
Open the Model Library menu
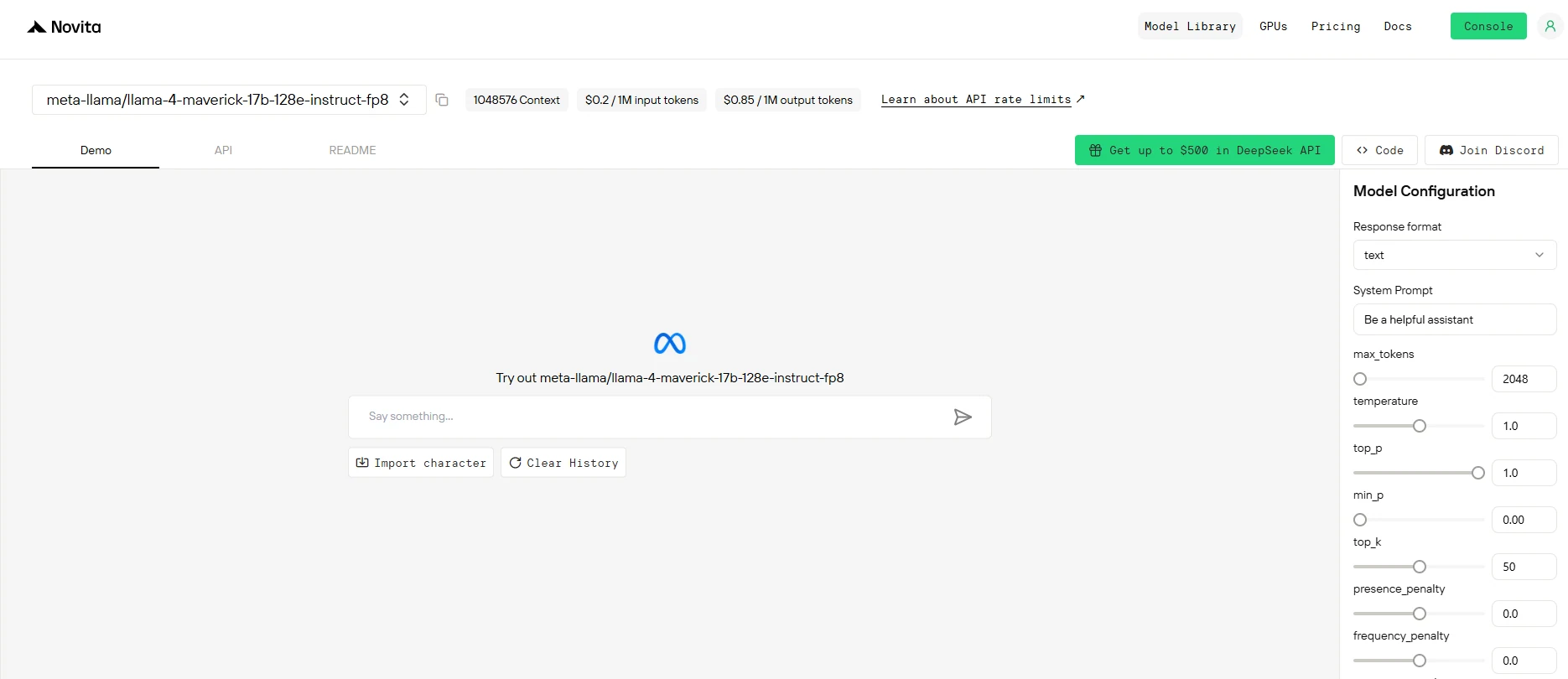[x=1190, y=26]
